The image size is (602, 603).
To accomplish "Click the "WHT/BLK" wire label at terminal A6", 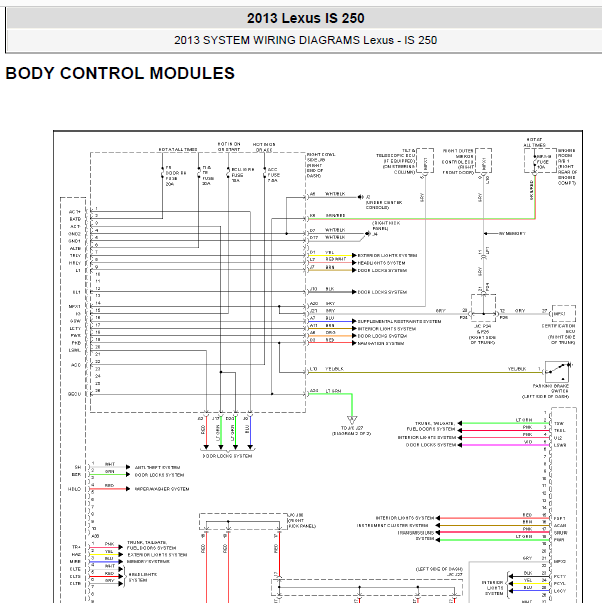I will coord(335,194).
